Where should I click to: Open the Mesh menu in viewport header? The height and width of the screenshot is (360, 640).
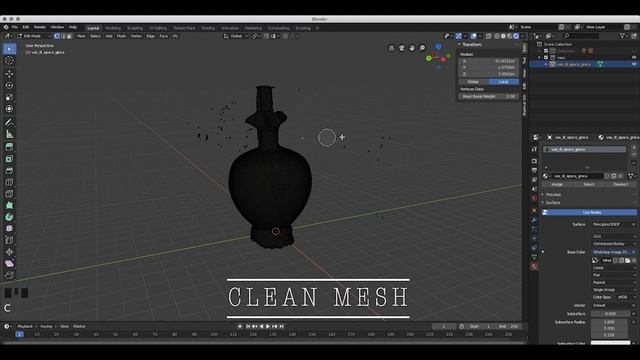121,36
